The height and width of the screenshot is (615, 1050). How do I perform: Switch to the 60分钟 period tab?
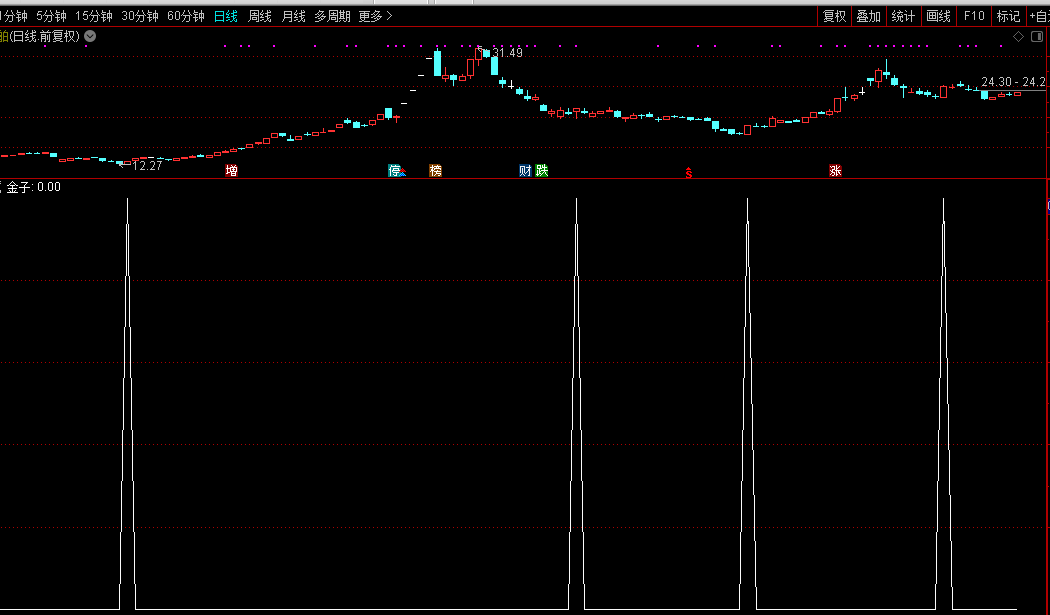coord(186,16)
